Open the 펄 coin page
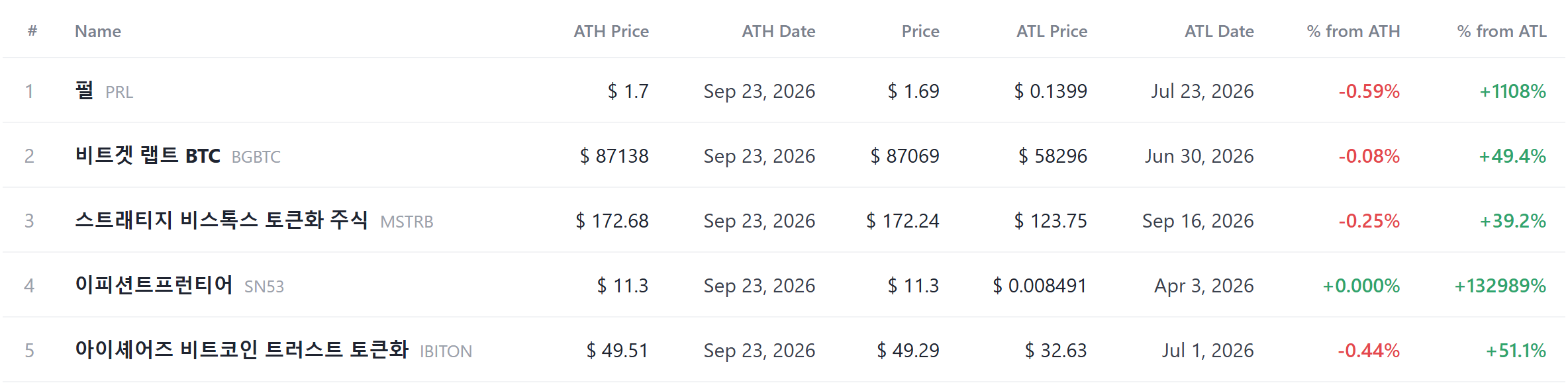 pos(84,90)
